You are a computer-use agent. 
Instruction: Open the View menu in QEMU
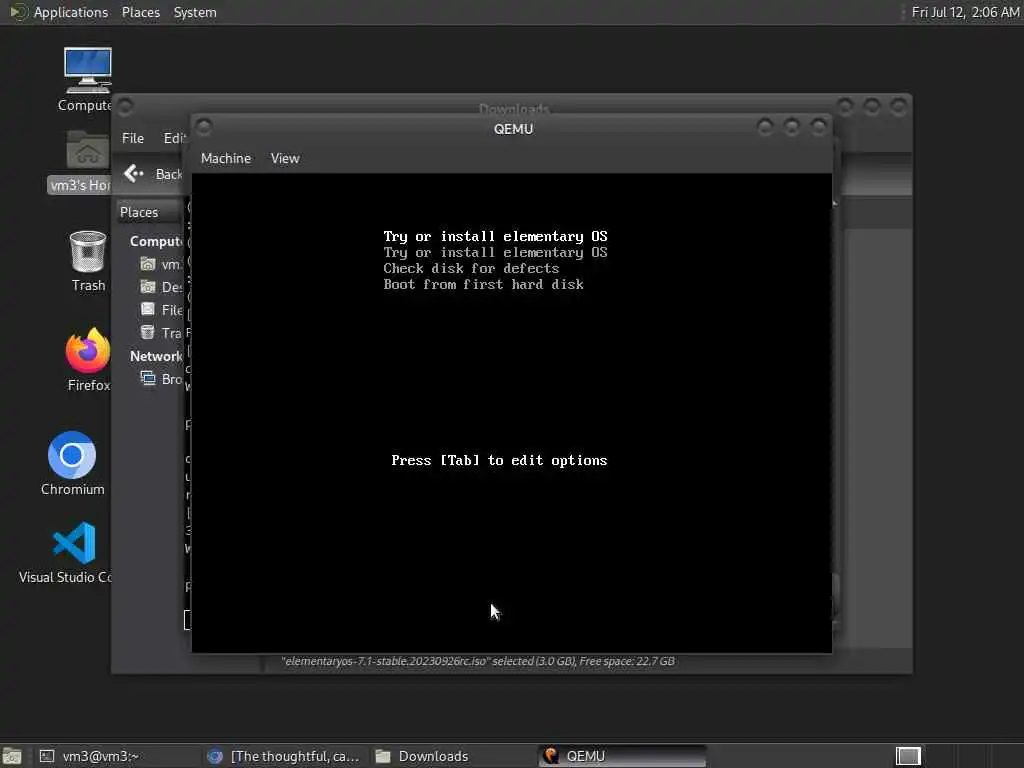[285, 159]
